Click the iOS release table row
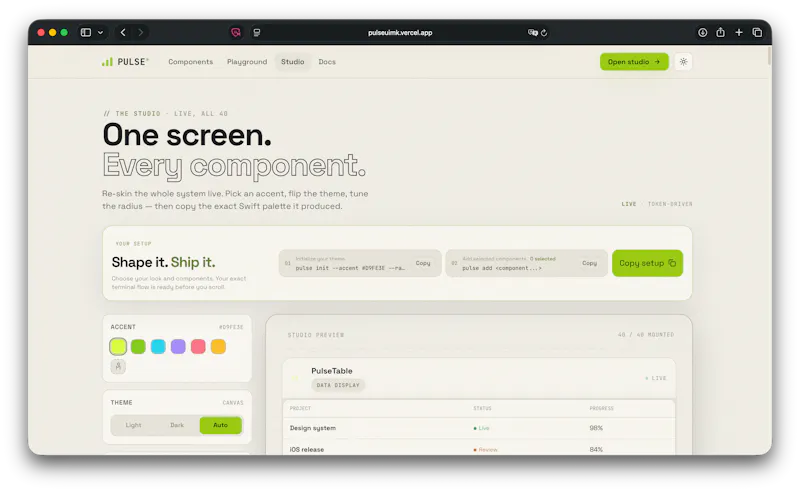Screen dimensions: 800x492 [479, 449]
